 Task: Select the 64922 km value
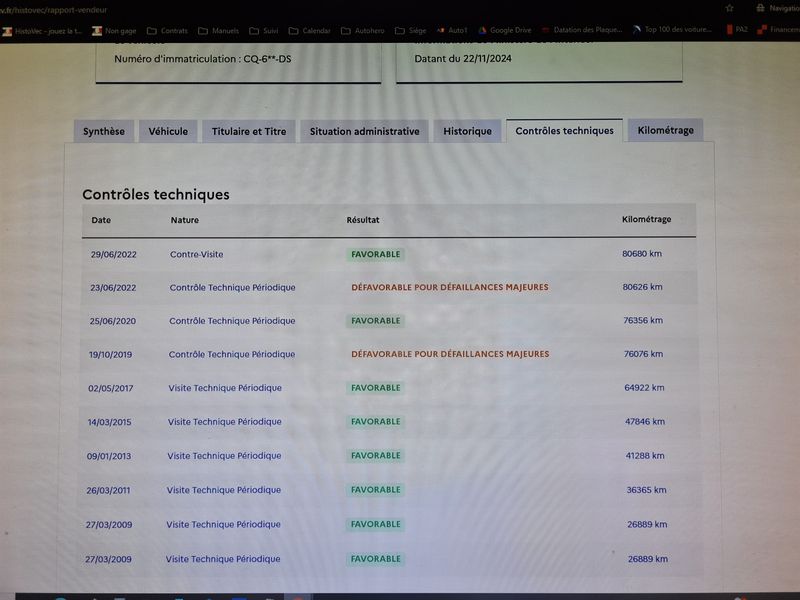coord(644,388)
